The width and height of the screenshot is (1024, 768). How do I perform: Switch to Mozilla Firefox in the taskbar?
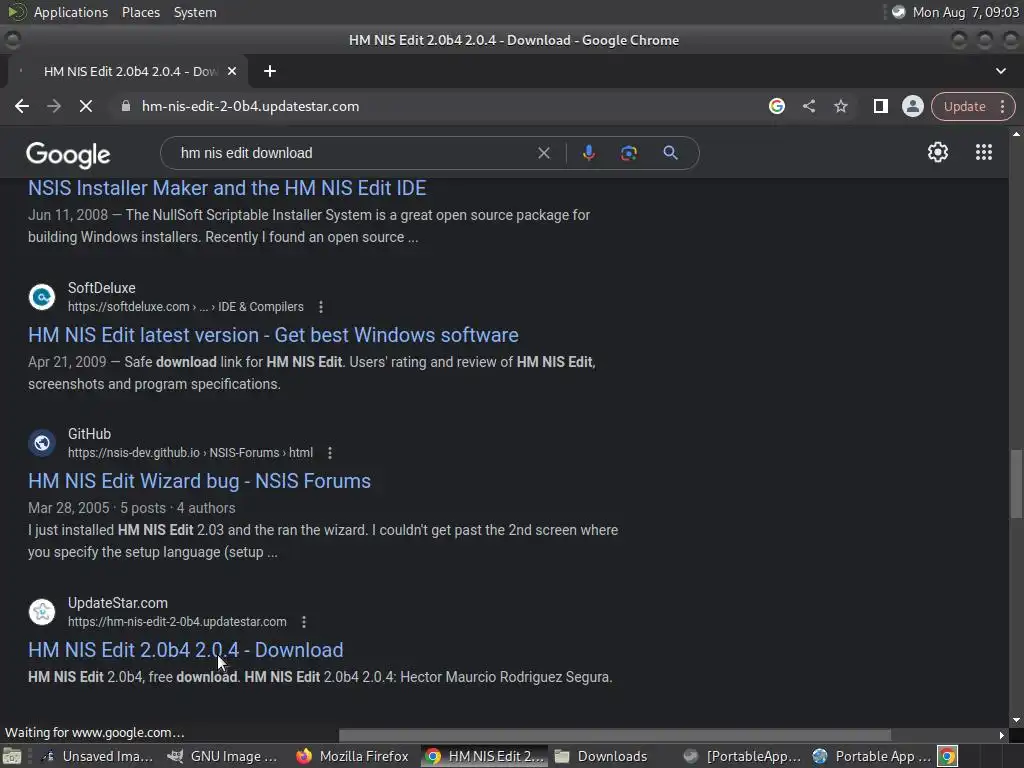[x=353, y=756]
